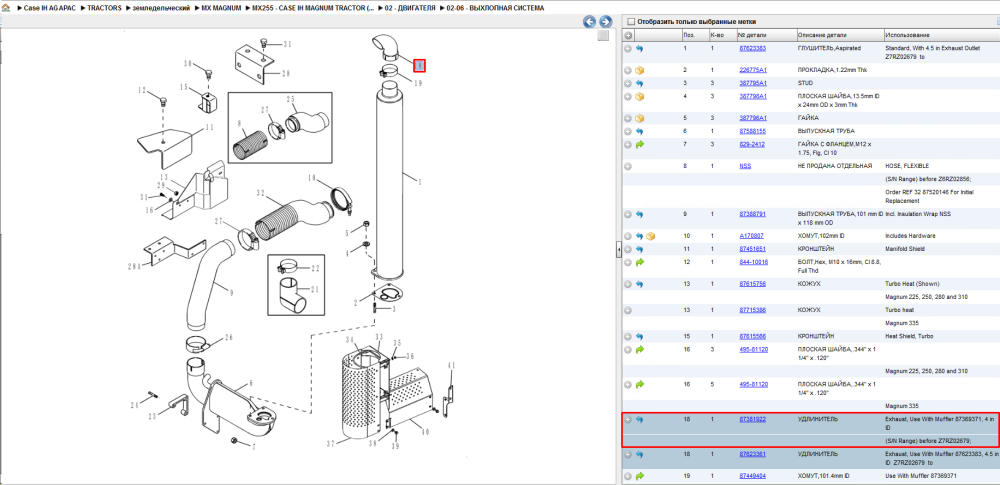
Task: Click blue arrow icon for part 87615566
Action: pyautogui.click(x=640, y=336)
